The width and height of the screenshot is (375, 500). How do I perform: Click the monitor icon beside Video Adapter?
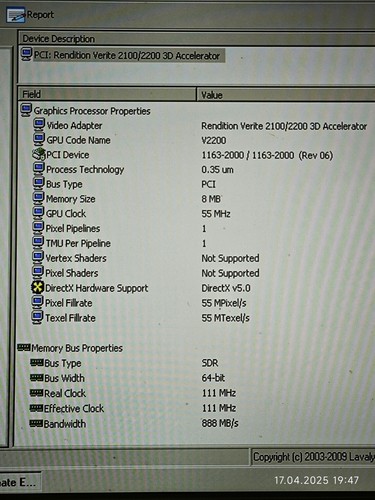point(39,125)
